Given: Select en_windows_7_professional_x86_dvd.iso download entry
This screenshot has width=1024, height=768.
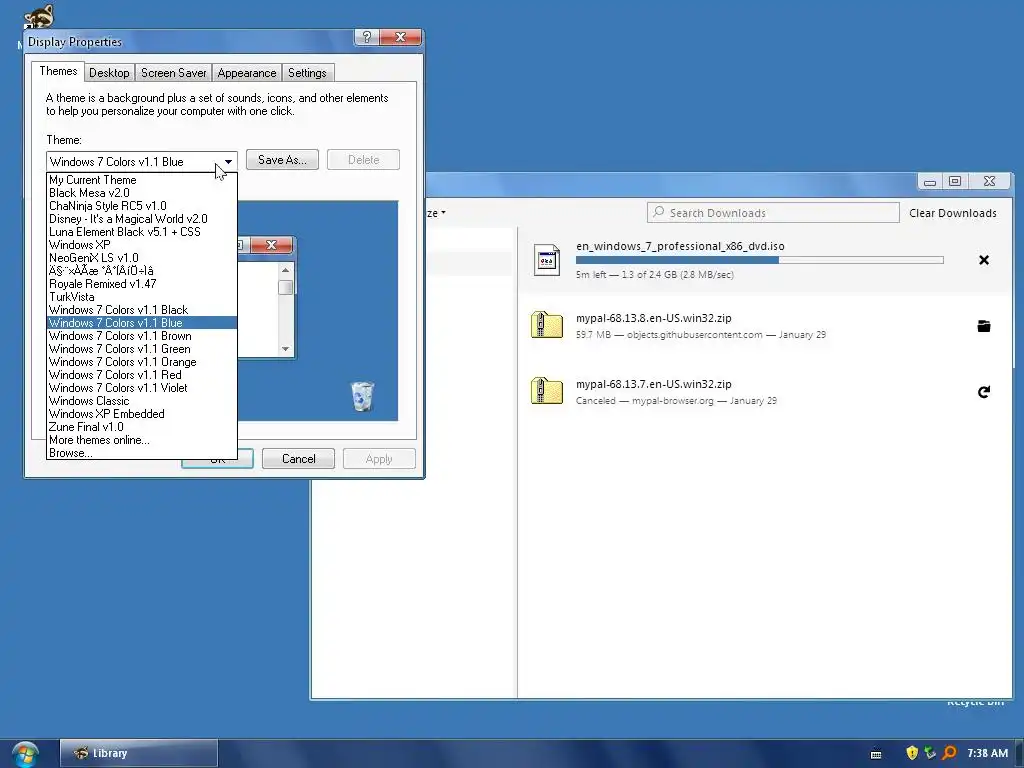Looking at the screenshot, I should click(765, 260).
